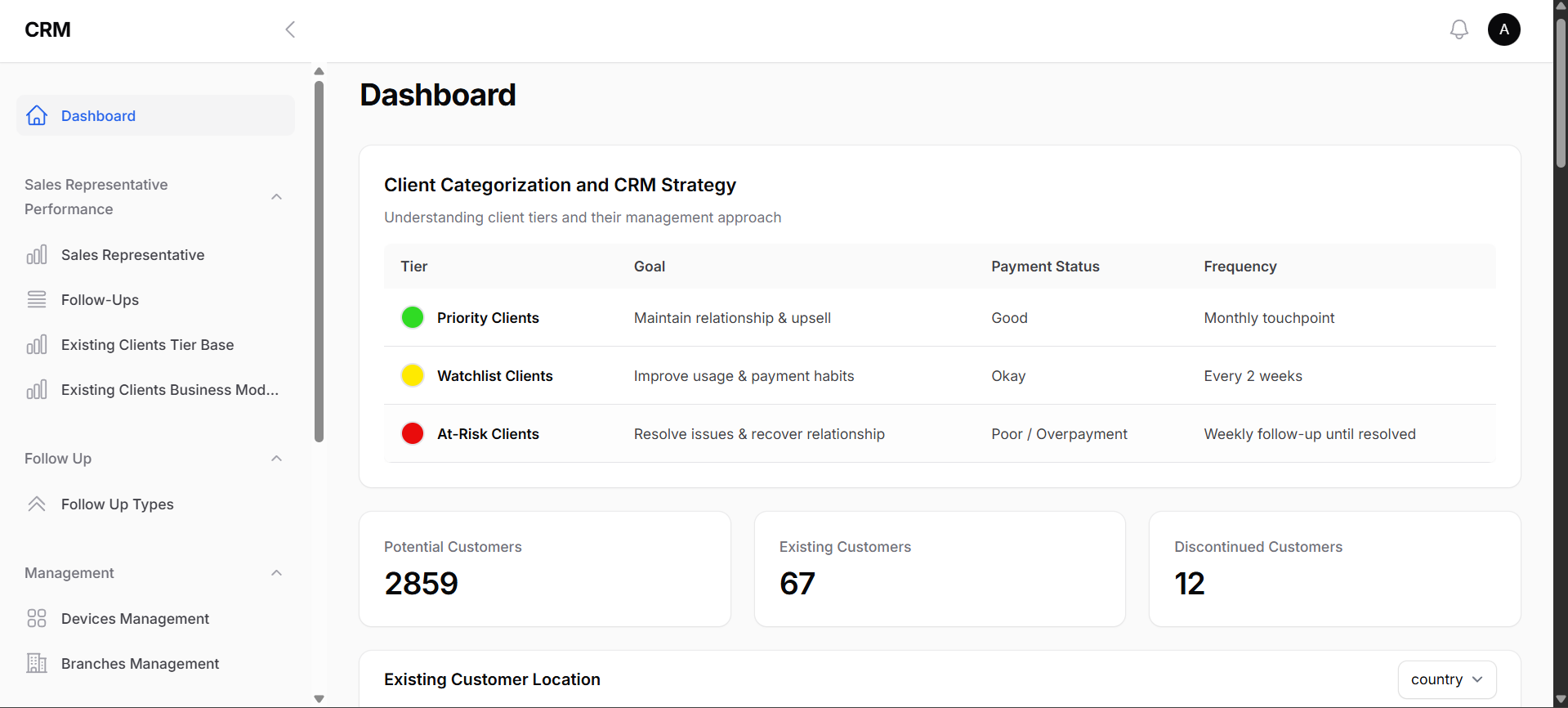Click the Follow-Ups list icon
Image resolution: width=1568 pixels, height=708 pixels.
pyautogui.click(x=37, y=299)
